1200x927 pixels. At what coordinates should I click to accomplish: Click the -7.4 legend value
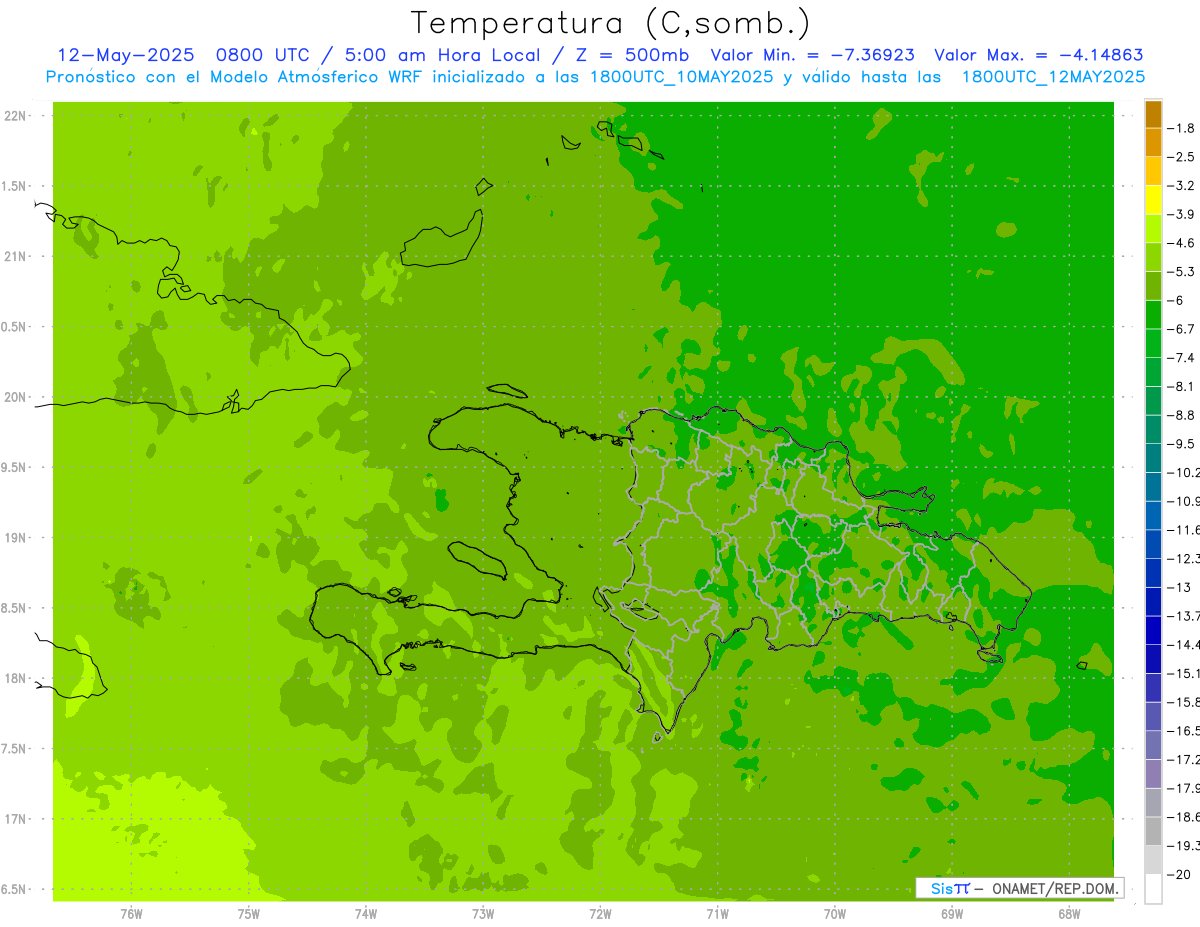[1183, 358]
